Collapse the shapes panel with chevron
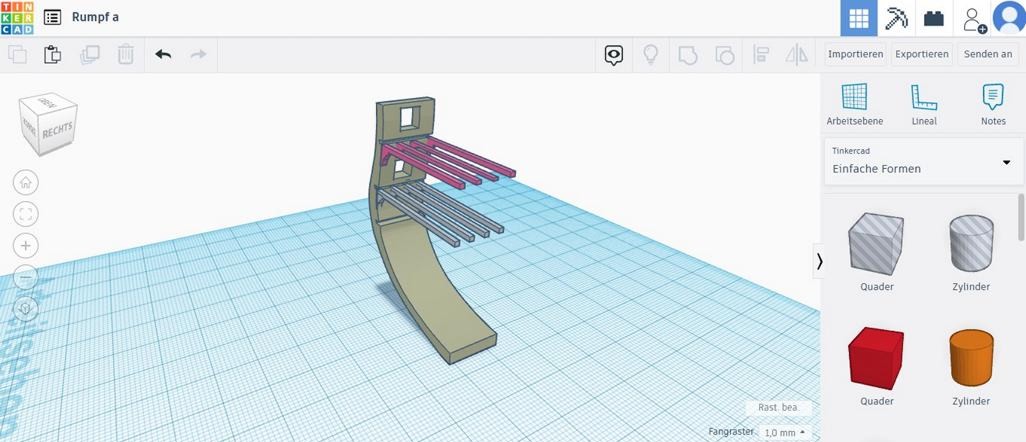The image size is (1026, 442). point(820,261)
